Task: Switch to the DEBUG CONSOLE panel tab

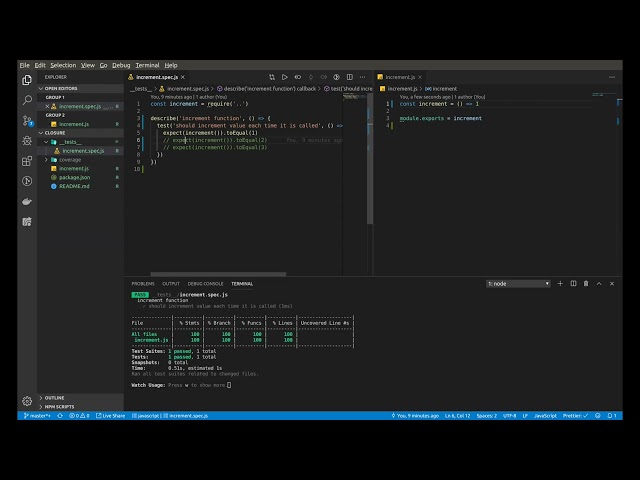Action: (205, 284)
